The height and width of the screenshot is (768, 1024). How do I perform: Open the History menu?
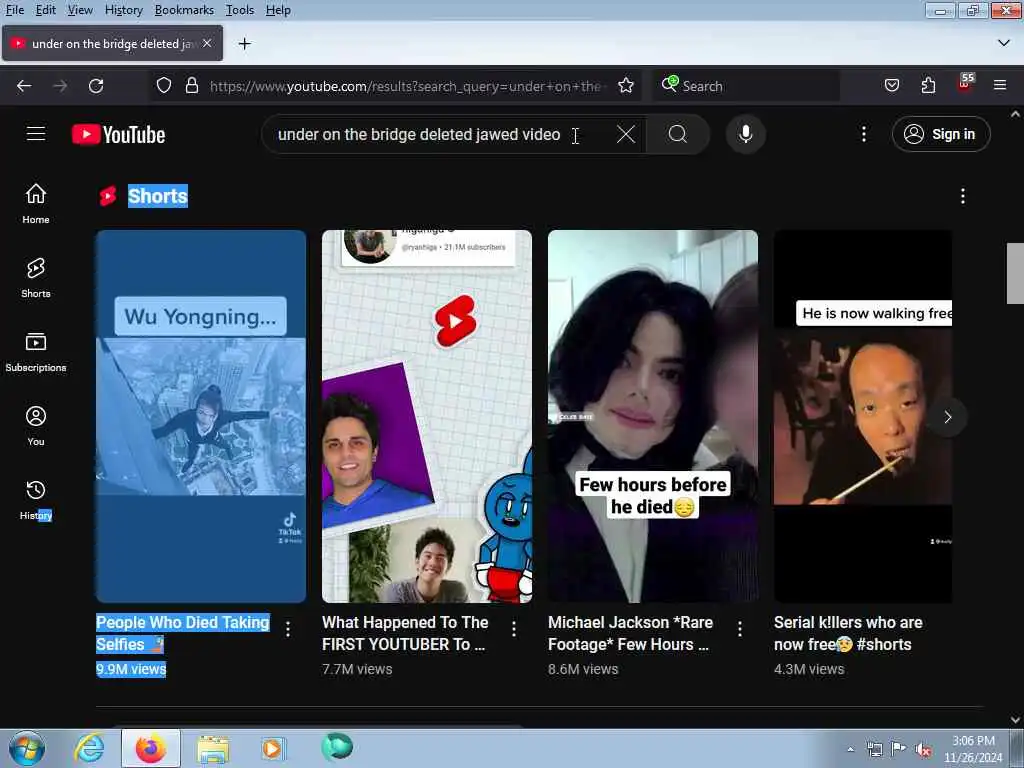[x=123, y=10]
